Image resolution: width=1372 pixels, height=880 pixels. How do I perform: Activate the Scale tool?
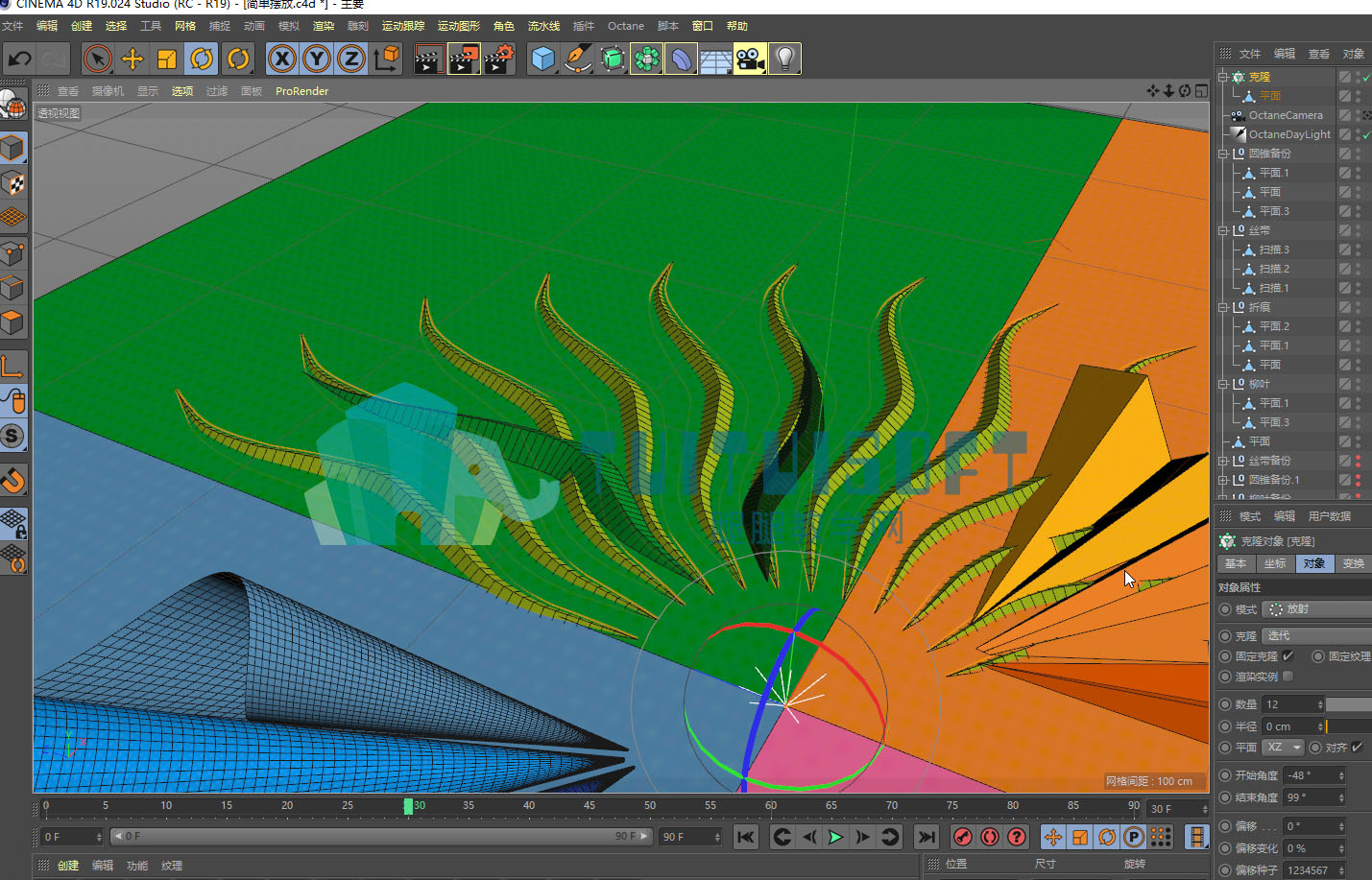[167, 59]
